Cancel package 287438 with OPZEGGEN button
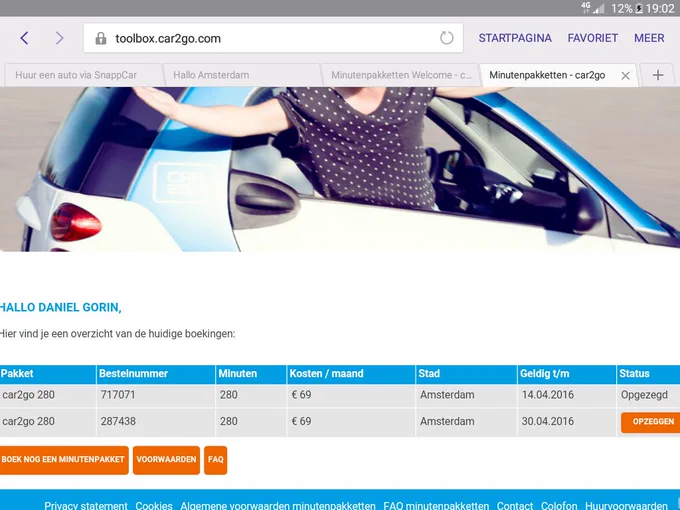Viewport: 680px width, 510px height. coord(651,422)
